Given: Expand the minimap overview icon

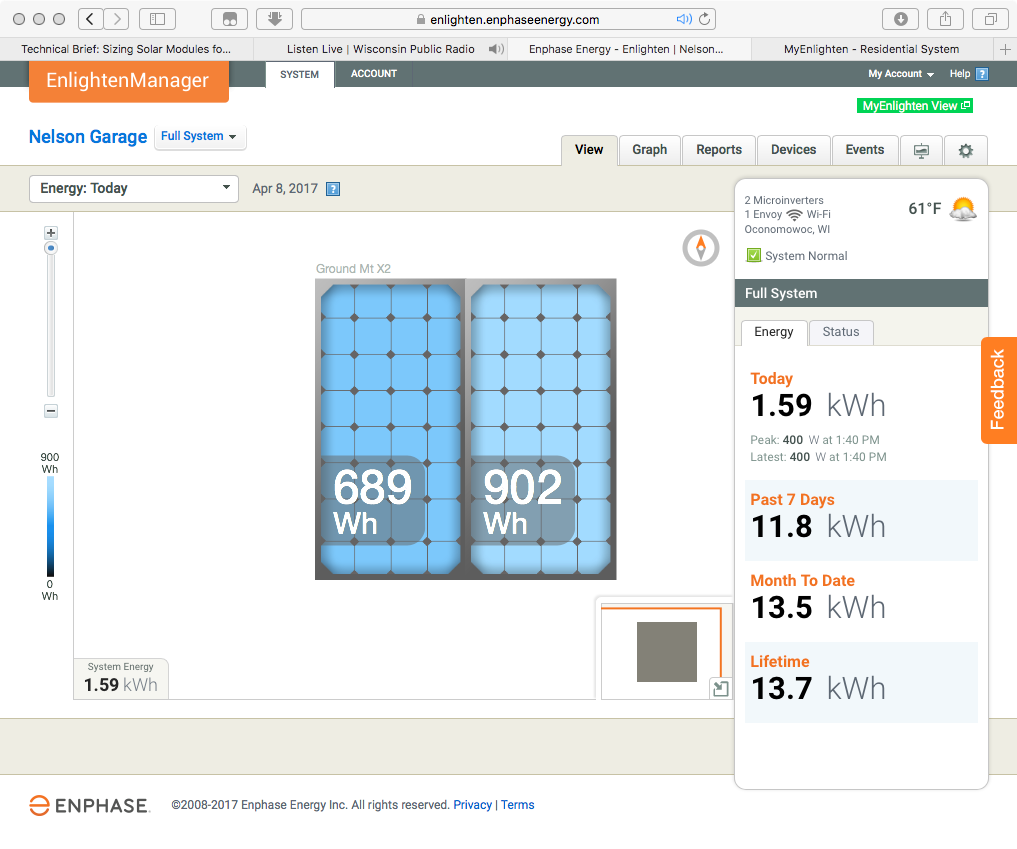Looking at the screenshot, I should 720,688.
